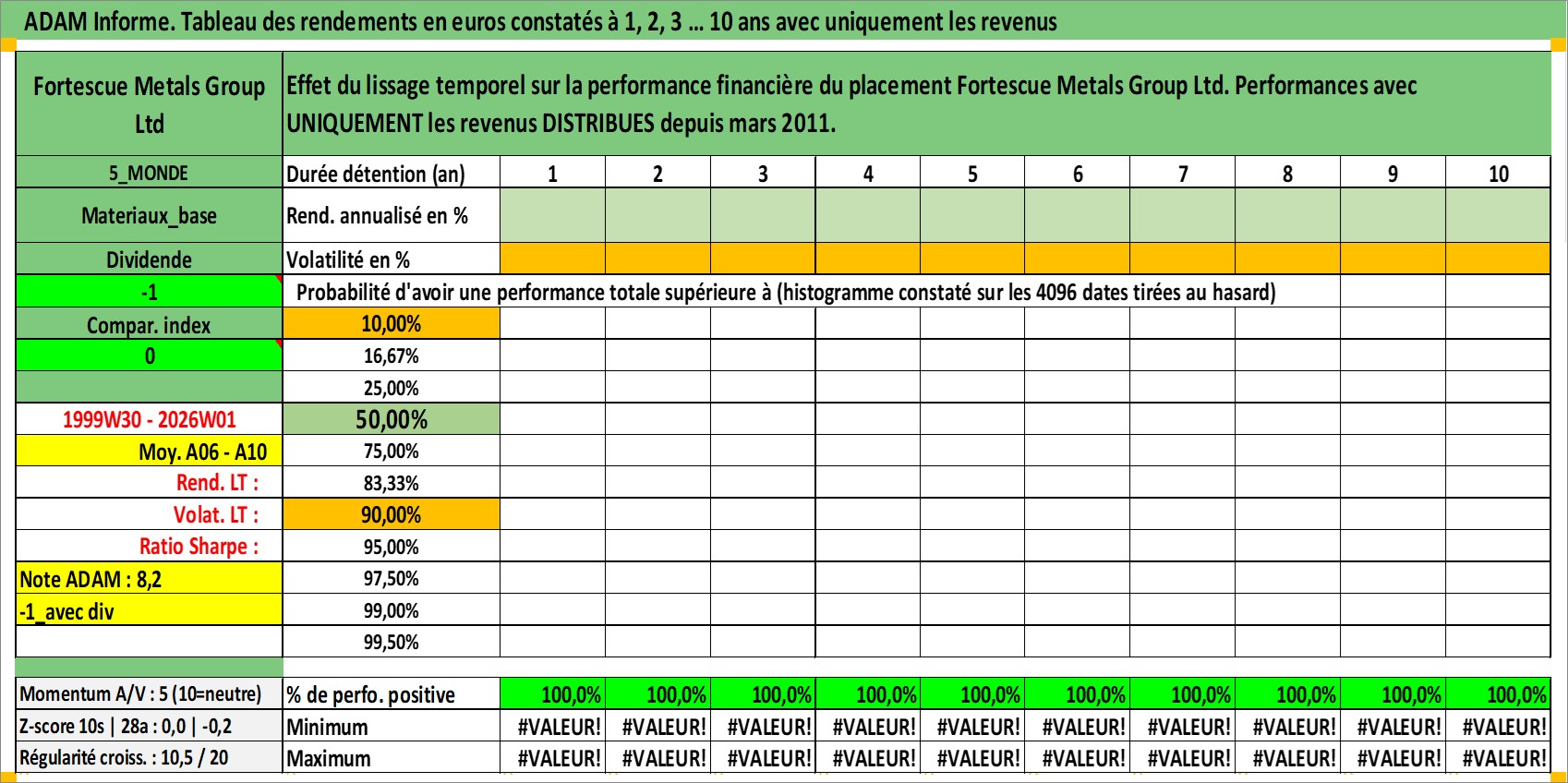1568x783 pixels.
Task: Select the green '0' cell
Action: [x=150, y=355]
